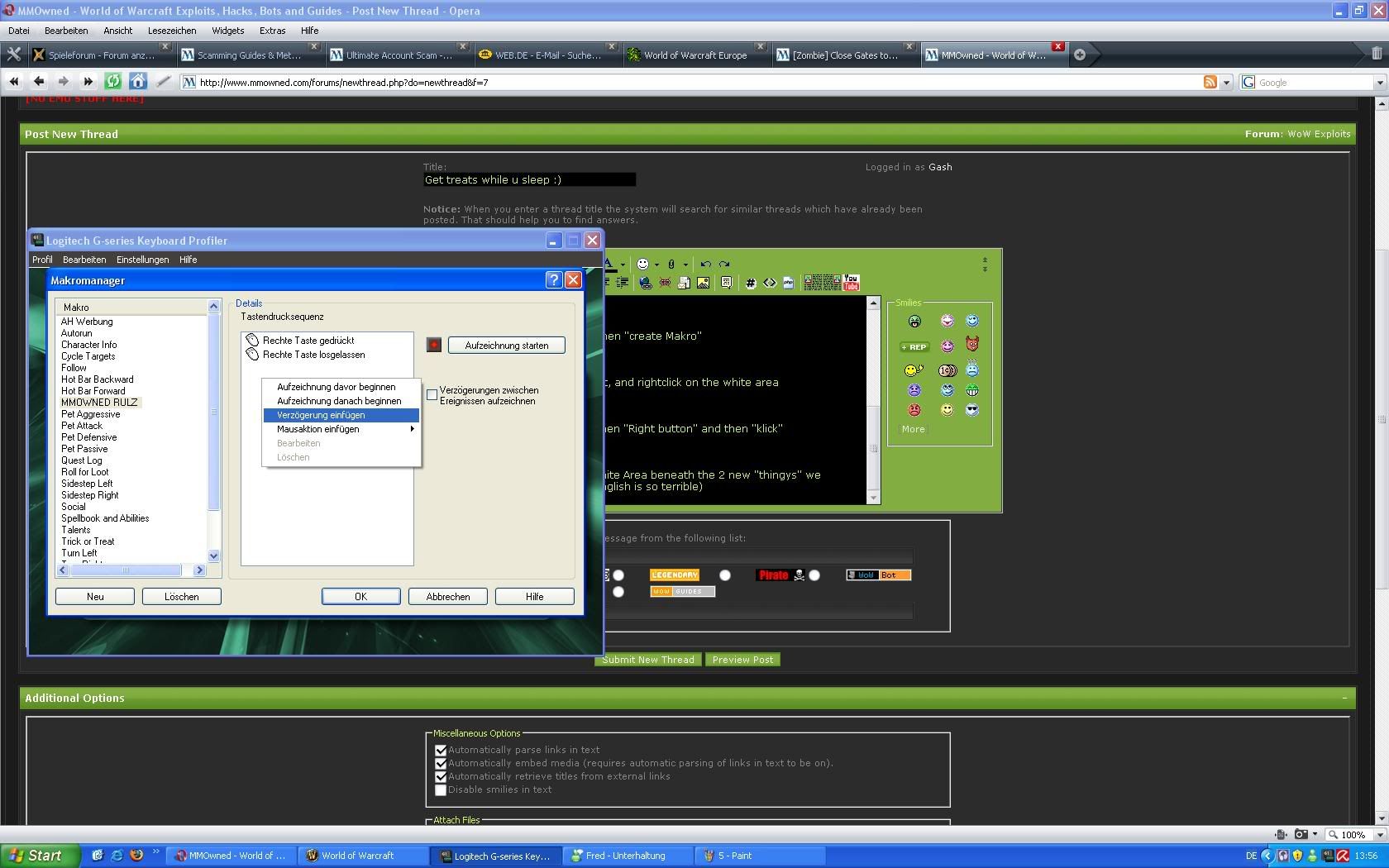1389x868 pixels.
Task: Select the radio button left of the LEGENDARY icon
Action: [618, 575]
